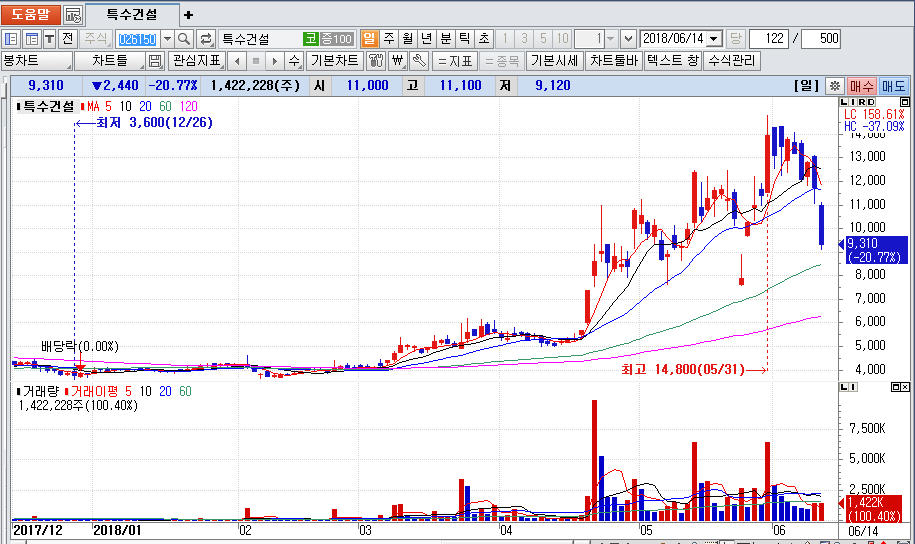Image resolution: width=915 pixels, height=544 pixels.
Task: Click the 매수 buy button
Action: coord(862,86)
